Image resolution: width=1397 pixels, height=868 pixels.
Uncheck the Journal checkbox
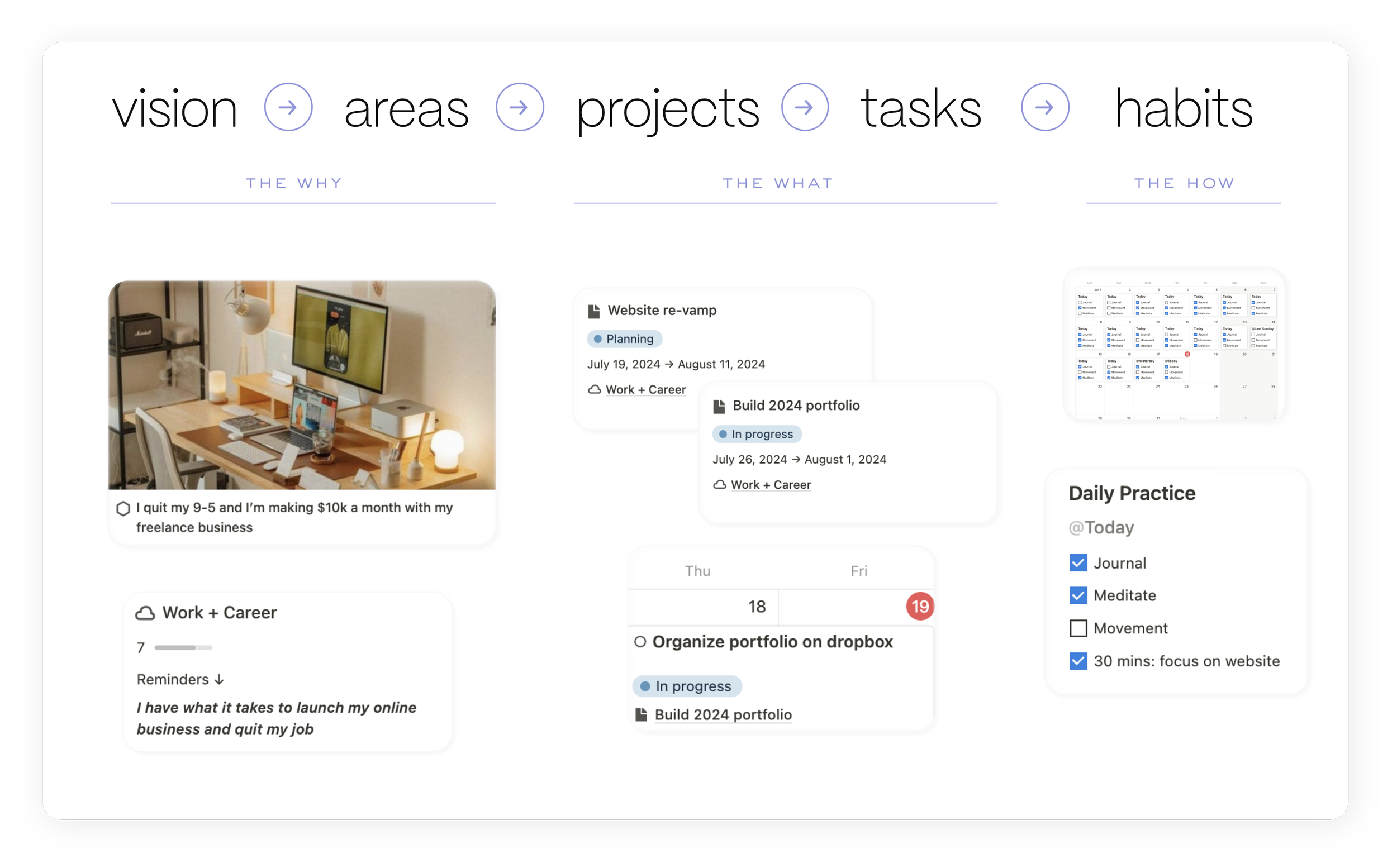1078,563
